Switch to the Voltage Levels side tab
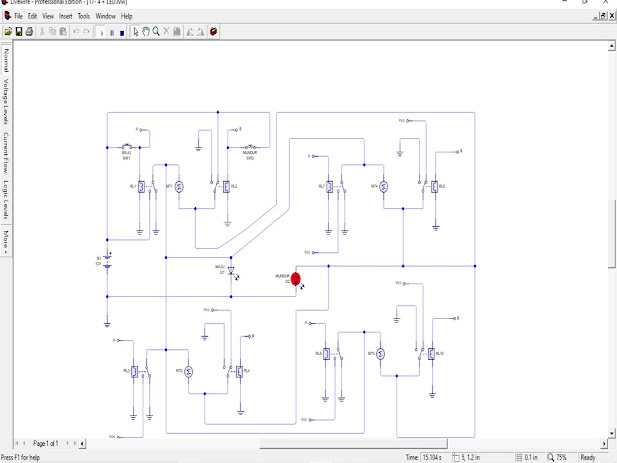 [6, 101]
